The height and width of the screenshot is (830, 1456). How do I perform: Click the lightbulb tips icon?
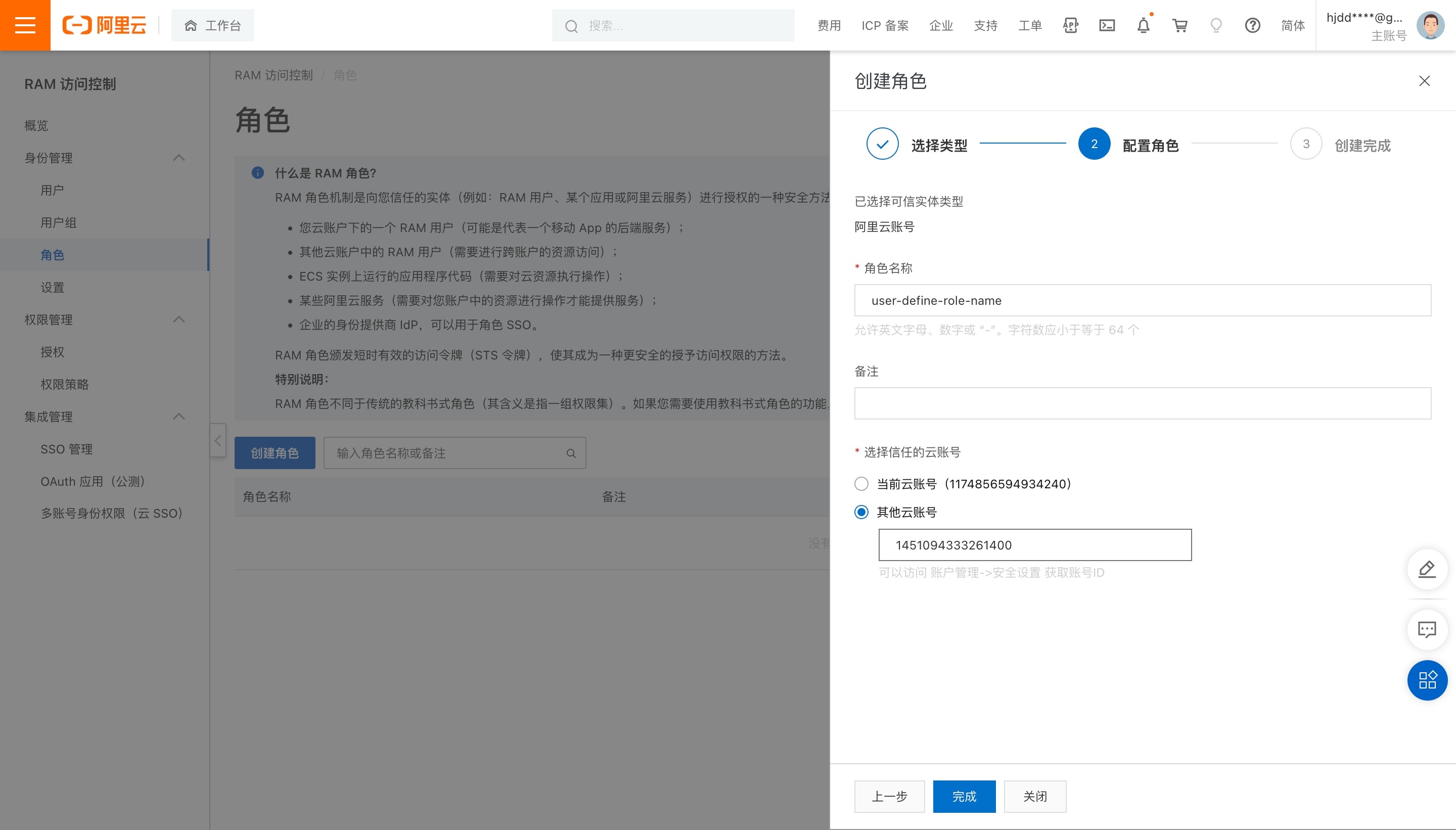[x=1216, y=25]
